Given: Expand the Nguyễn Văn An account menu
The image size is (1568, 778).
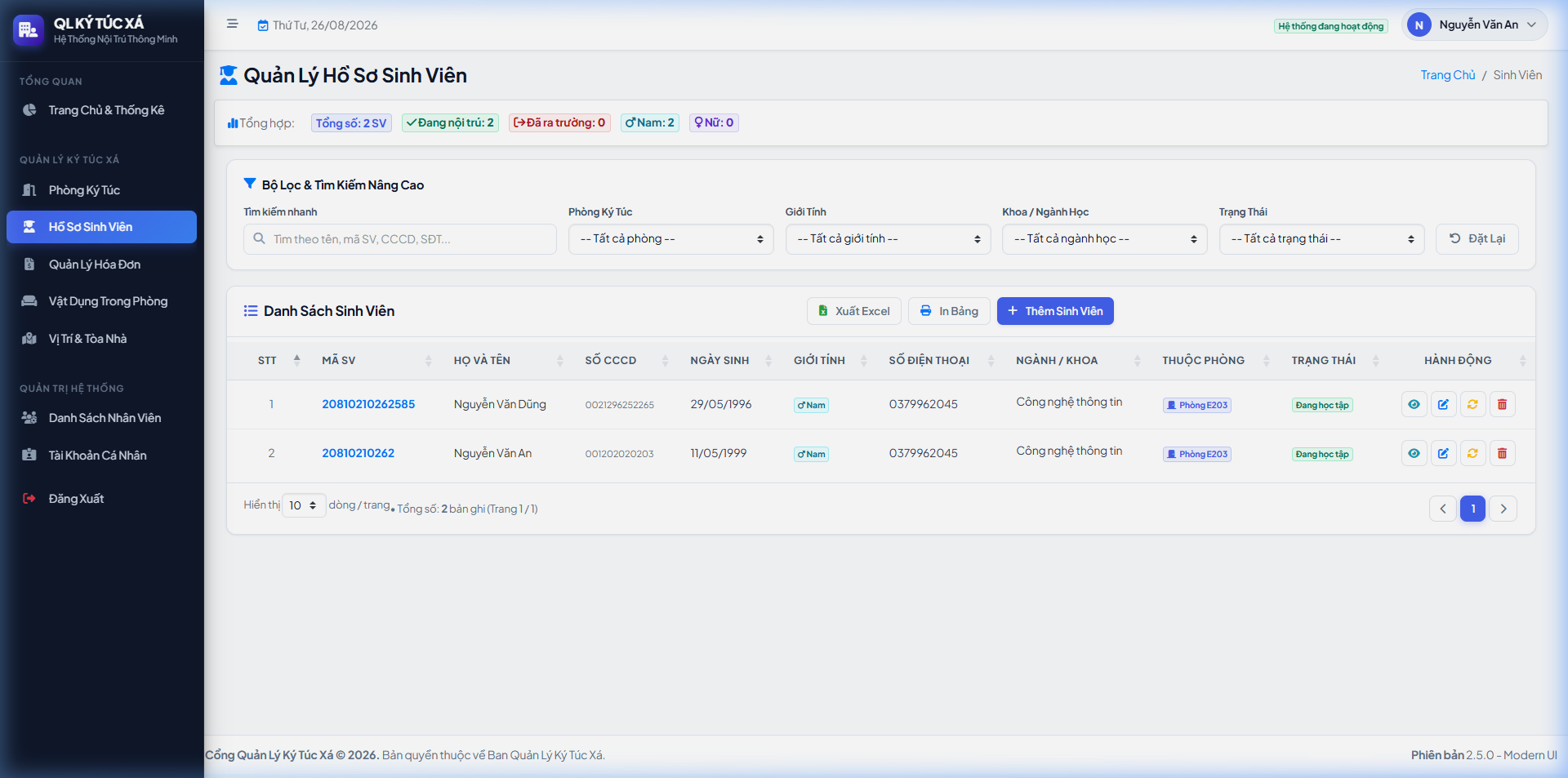Looking at the screenshot, I should tap(1474, 25).
